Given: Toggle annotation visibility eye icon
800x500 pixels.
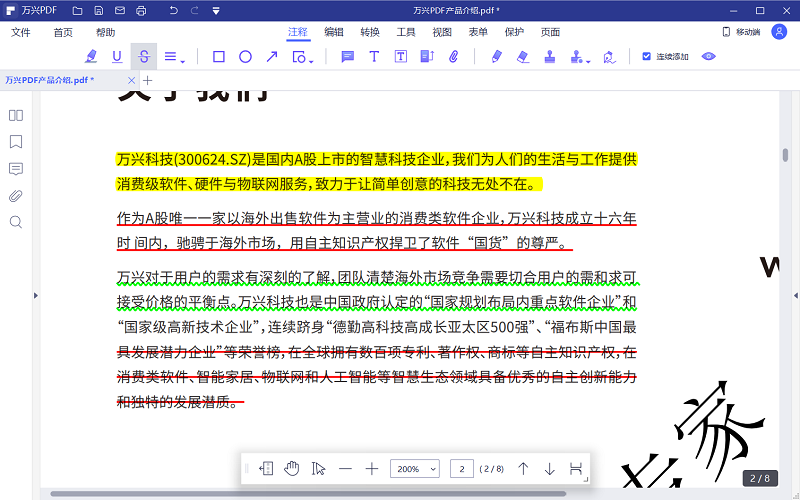Looking at the screenshot, I should click(x=709, y=56).
